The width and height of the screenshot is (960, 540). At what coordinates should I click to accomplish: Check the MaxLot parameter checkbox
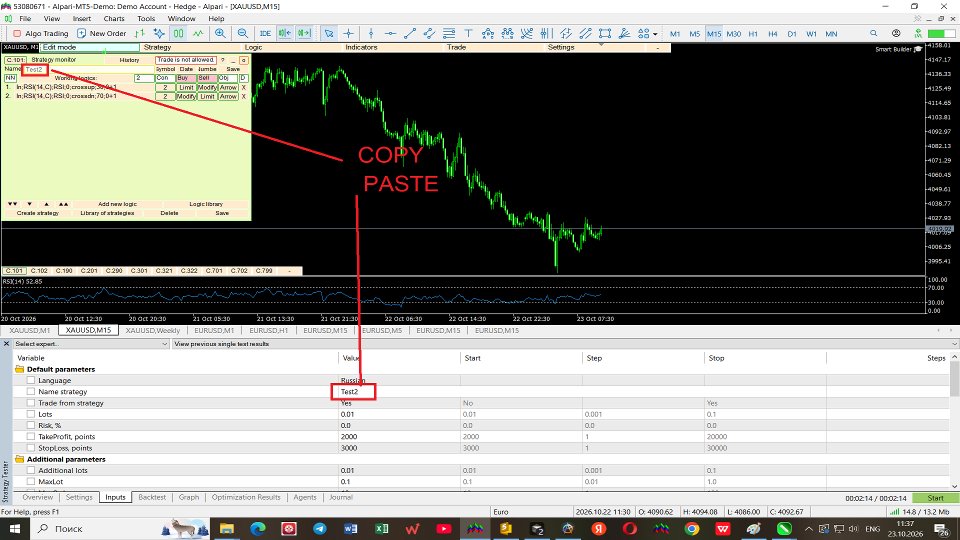pyautogui.click(x=31, y=482)
